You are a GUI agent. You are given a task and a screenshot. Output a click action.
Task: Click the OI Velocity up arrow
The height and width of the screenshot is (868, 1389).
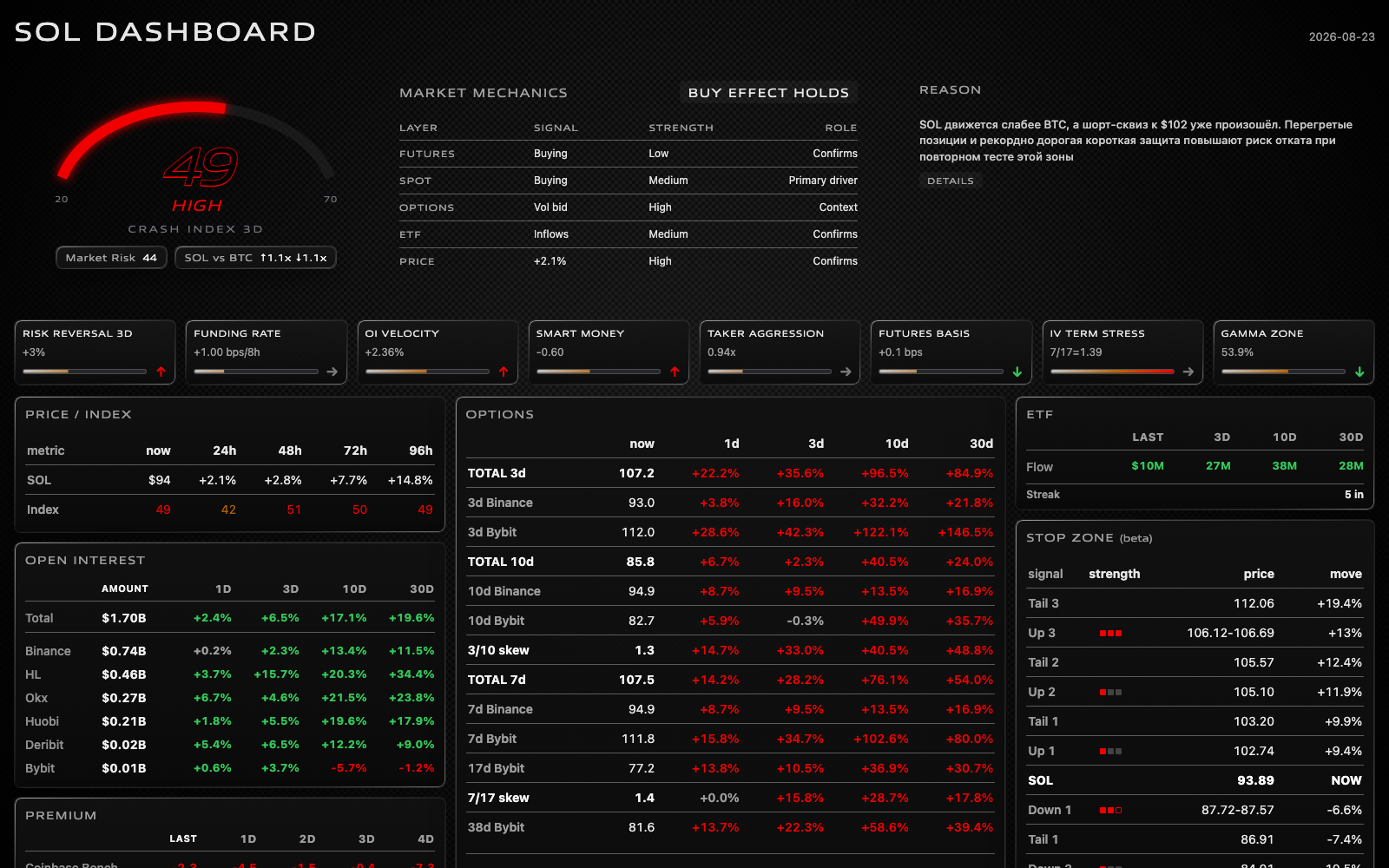point(504,372)
